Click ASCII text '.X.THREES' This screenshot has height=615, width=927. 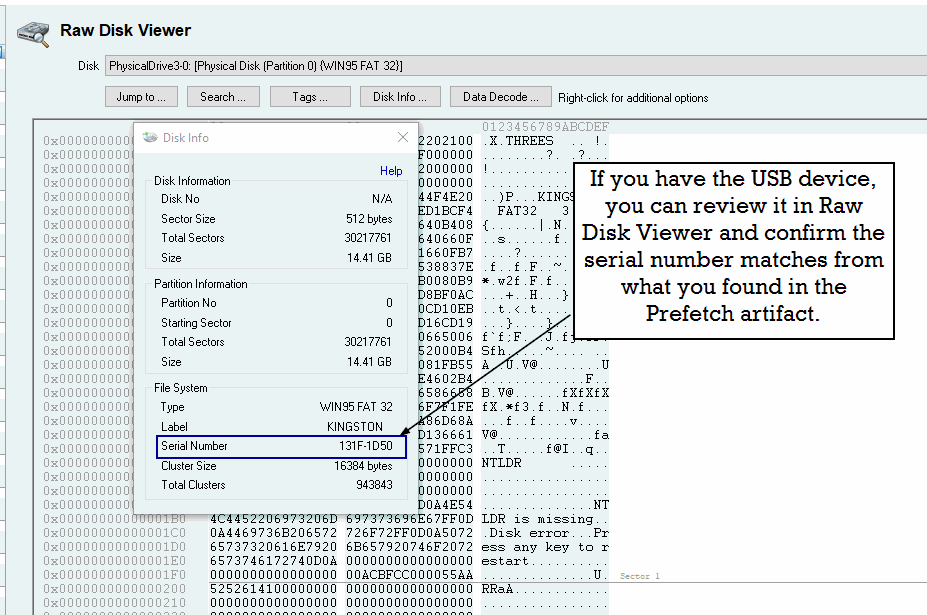point(518,141)
